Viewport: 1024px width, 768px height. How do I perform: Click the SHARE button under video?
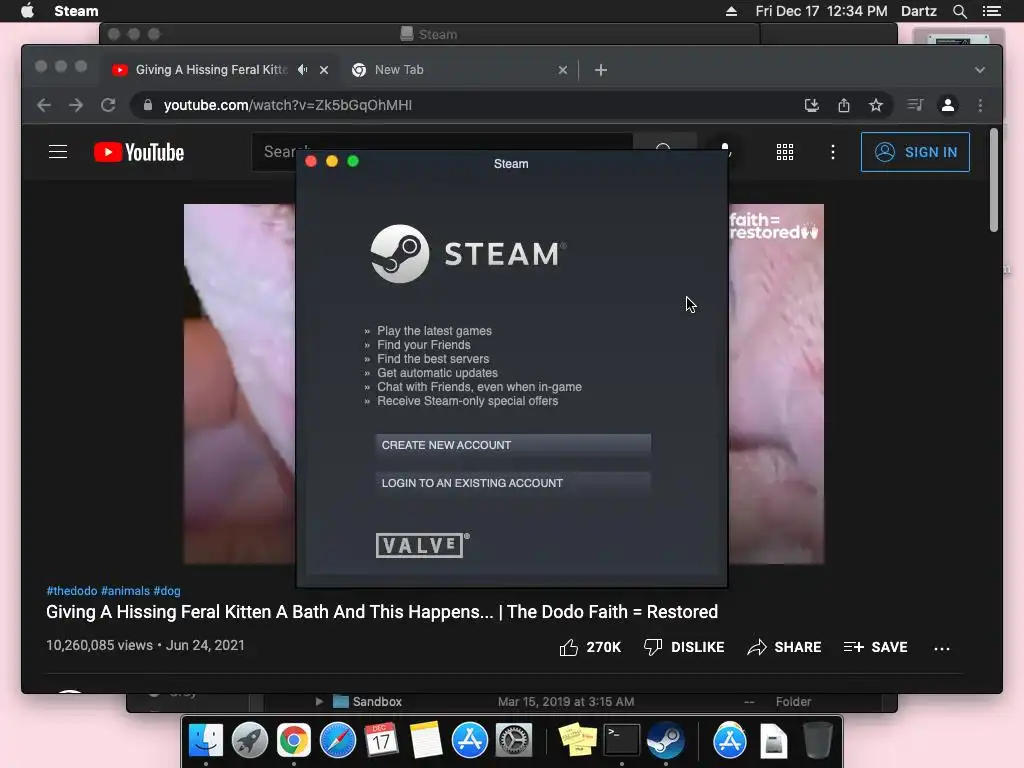click(784, 647)
